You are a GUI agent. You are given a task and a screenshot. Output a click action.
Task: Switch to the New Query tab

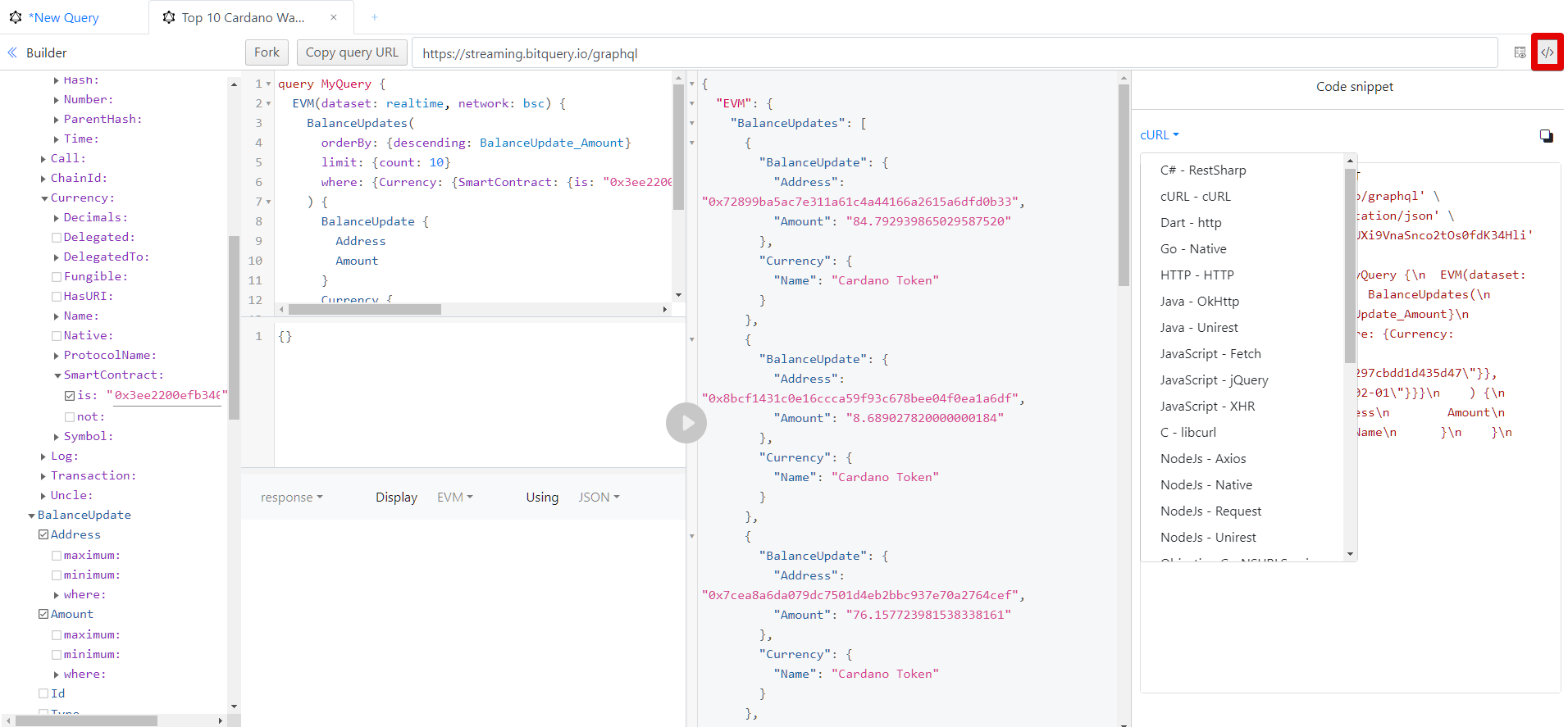[64, 17]
